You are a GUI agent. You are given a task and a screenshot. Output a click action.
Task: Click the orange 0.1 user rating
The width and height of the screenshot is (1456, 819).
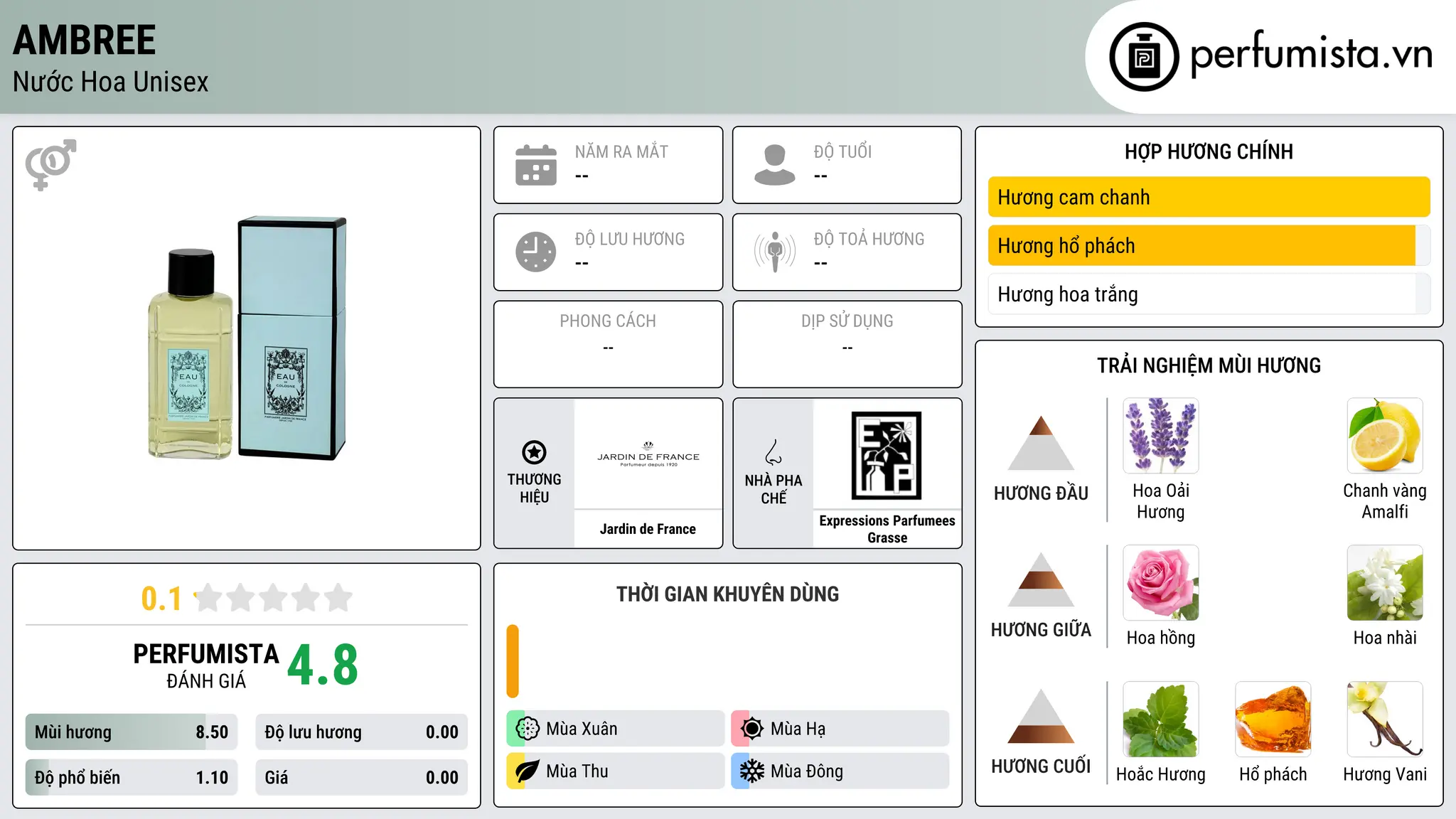pyautogui.click(x=161, y=599)
